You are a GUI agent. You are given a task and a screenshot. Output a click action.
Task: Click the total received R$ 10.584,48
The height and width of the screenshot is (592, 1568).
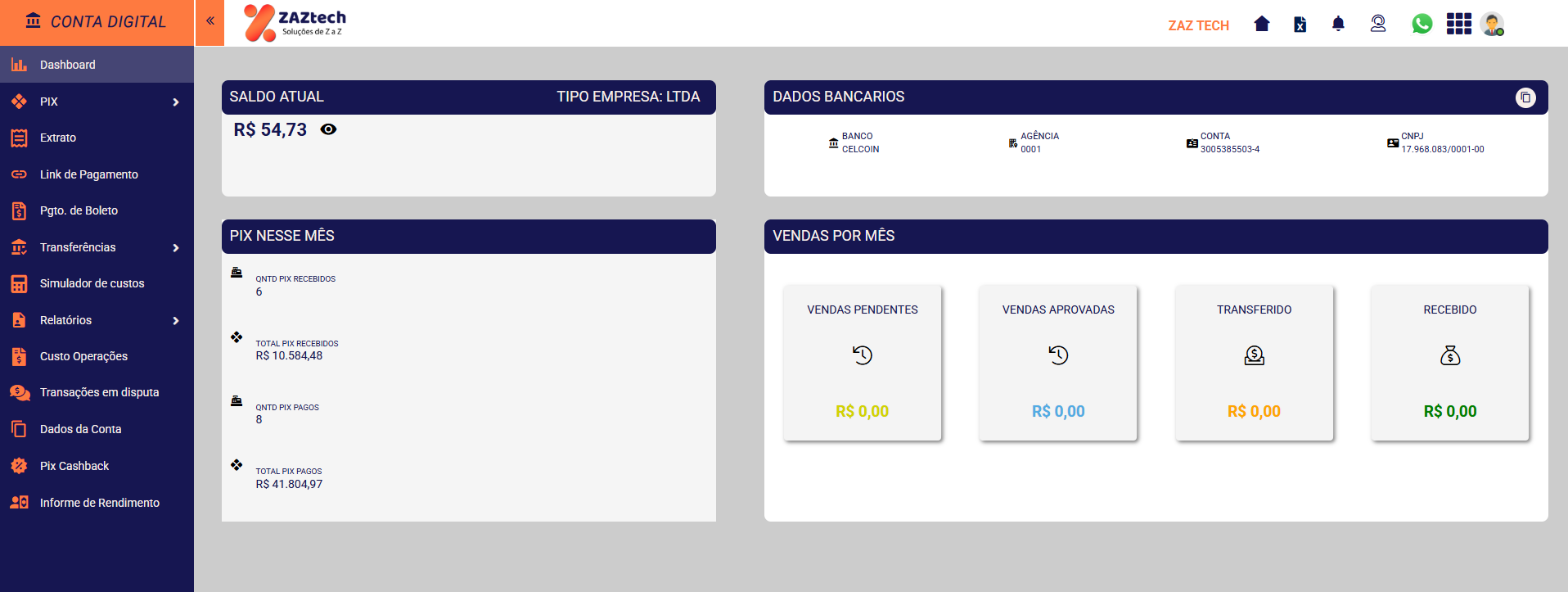289,356
